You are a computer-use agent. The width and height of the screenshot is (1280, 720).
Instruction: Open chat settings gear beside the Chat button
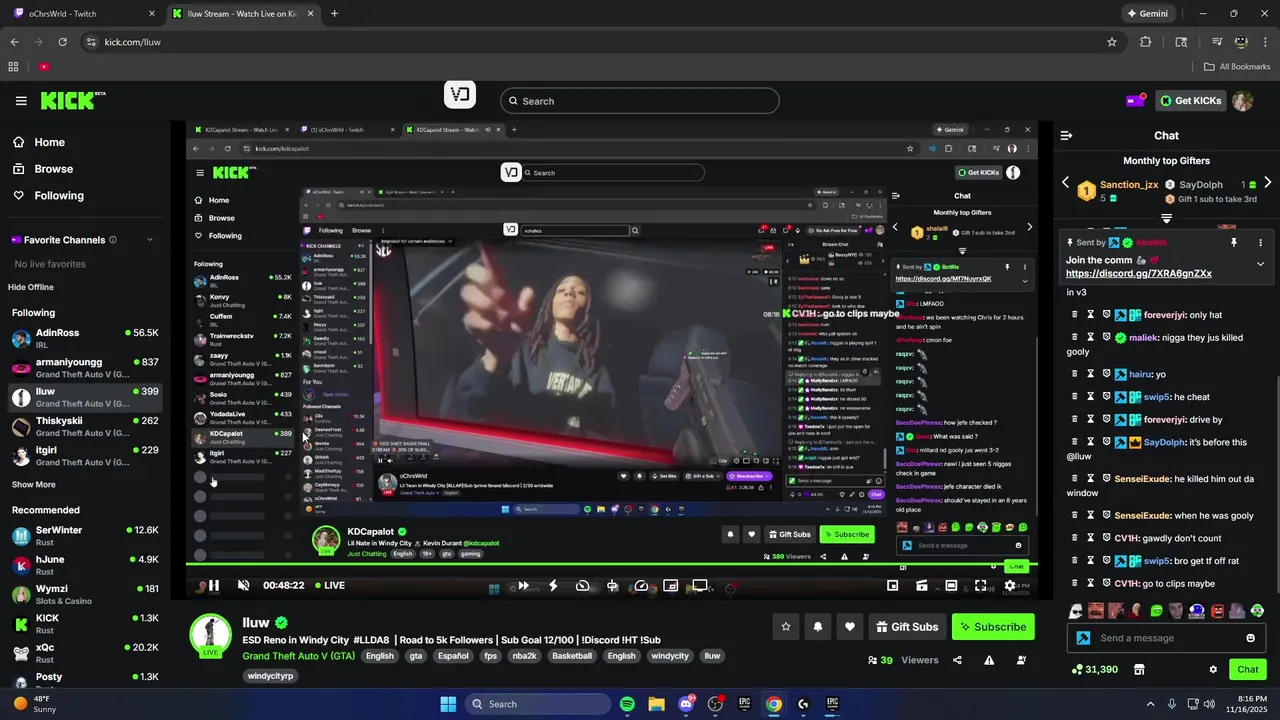(x=1213, y=669)
